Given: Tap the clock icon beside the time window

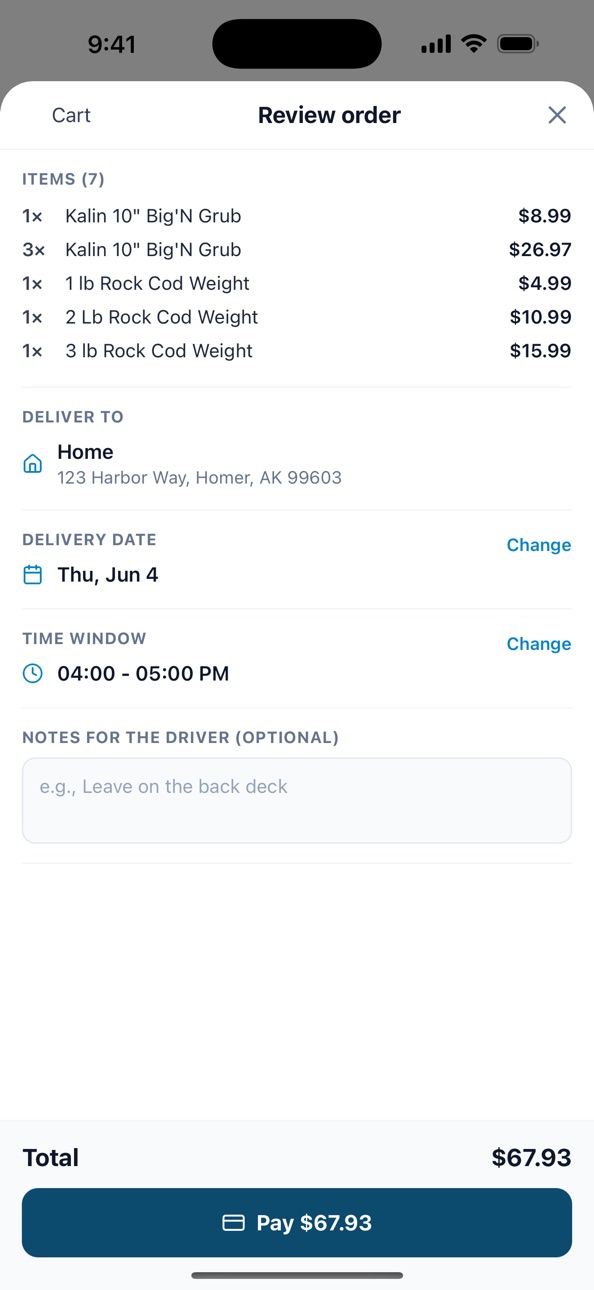Looking at the screenshot, I should (x=33, y=674).
